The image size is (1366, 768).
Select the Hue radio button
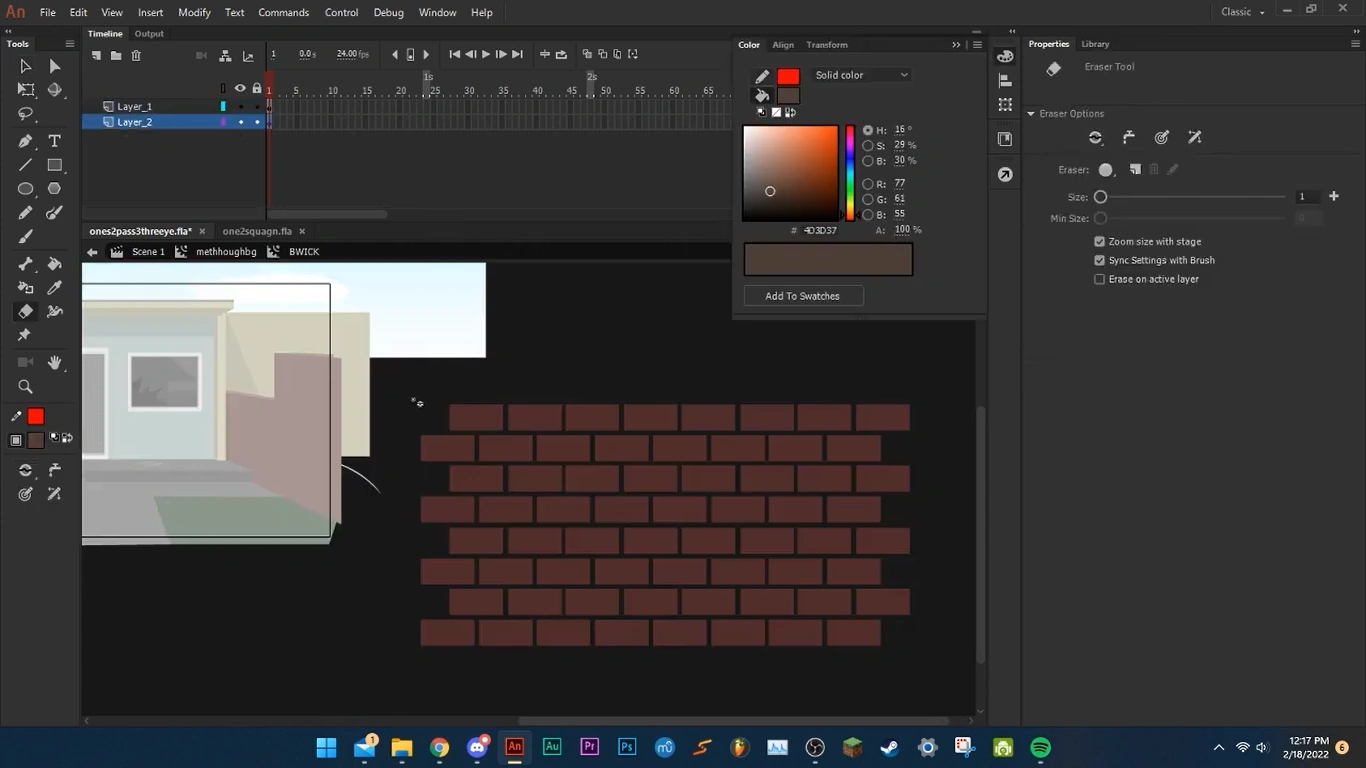868,131
